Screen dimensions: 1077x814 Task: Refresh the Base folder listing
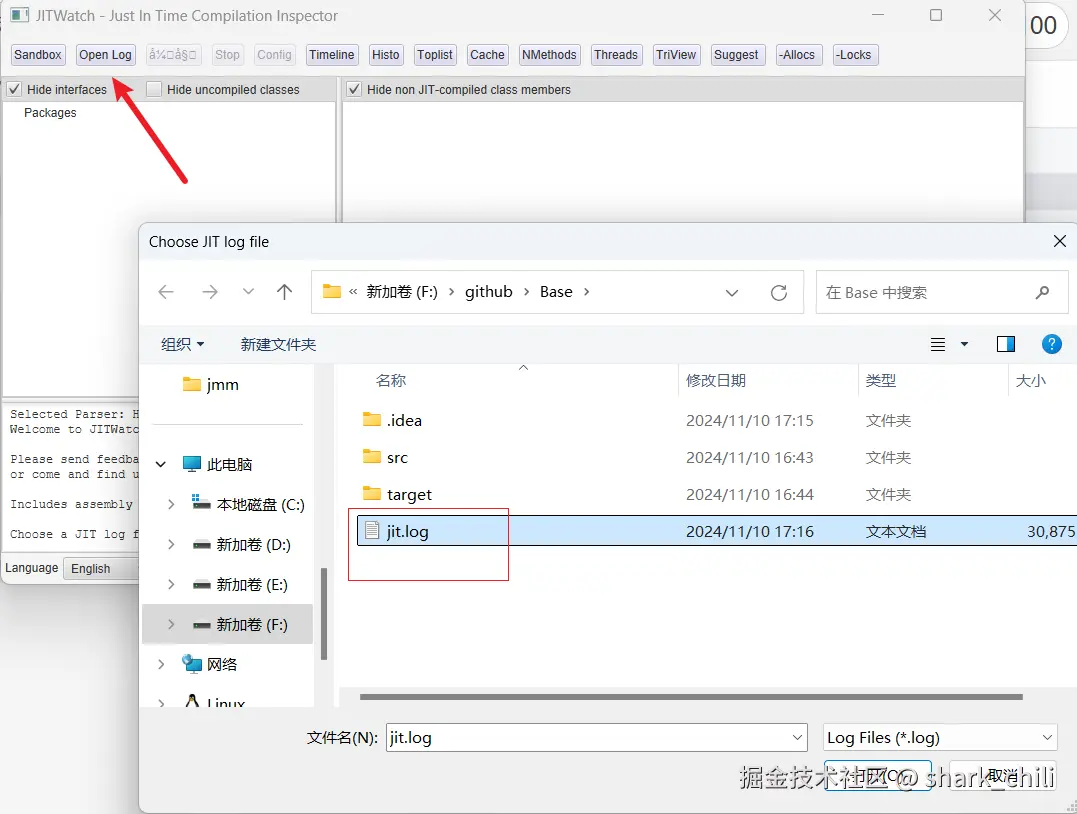(x=779, y=293)
